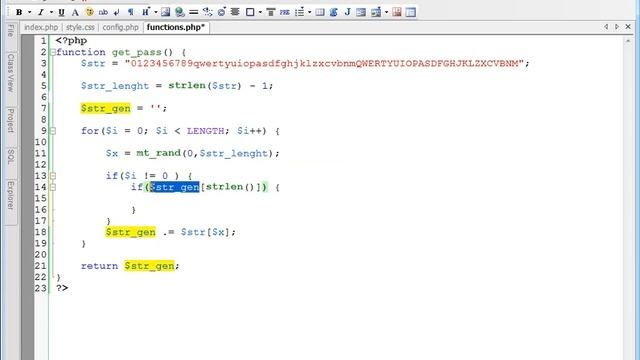Insert a list with the list icon
This screenshot has width=640, height=360.
tap(300, 12)
